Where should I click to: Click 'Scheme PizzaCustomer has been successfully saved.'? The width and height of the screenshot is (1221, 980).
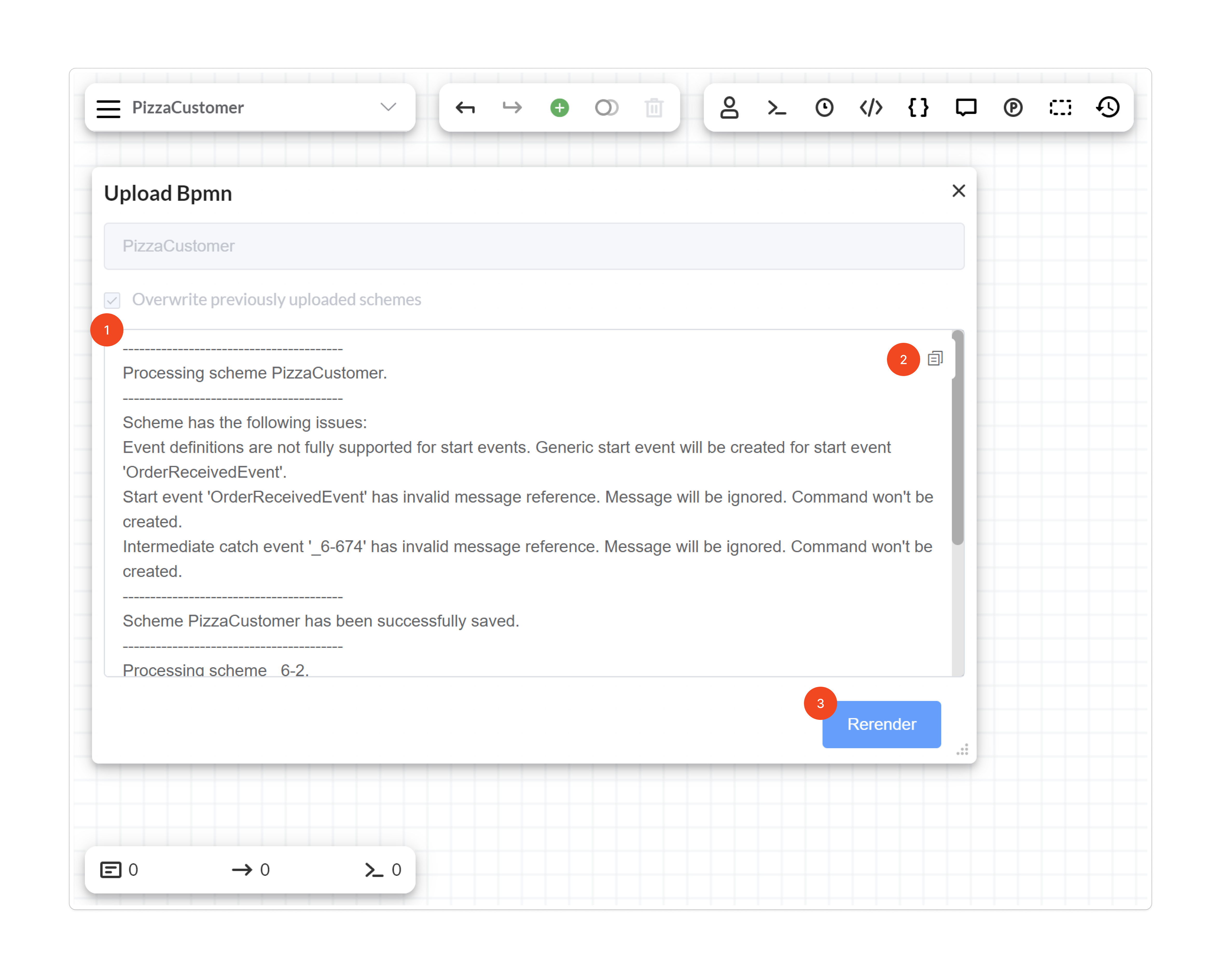coord(321,621)
